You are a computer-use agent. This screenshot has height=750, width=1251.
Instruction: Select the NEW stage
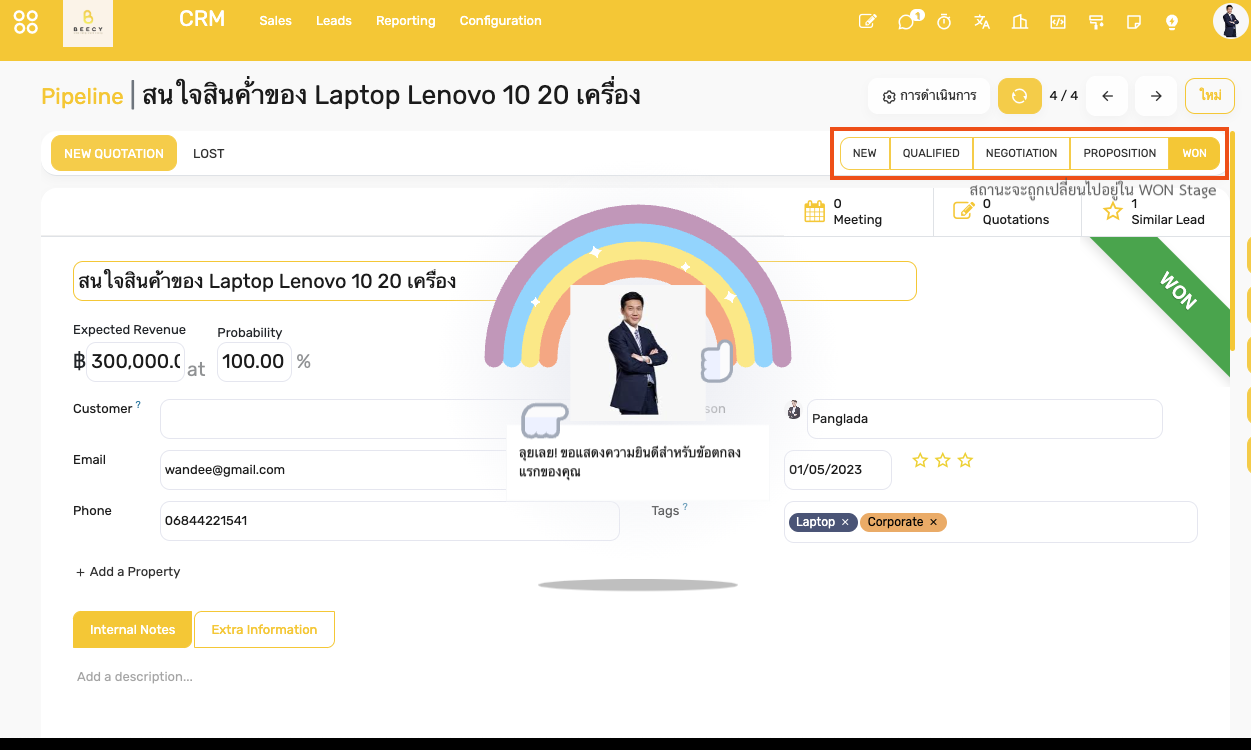(x=865, y=153)
